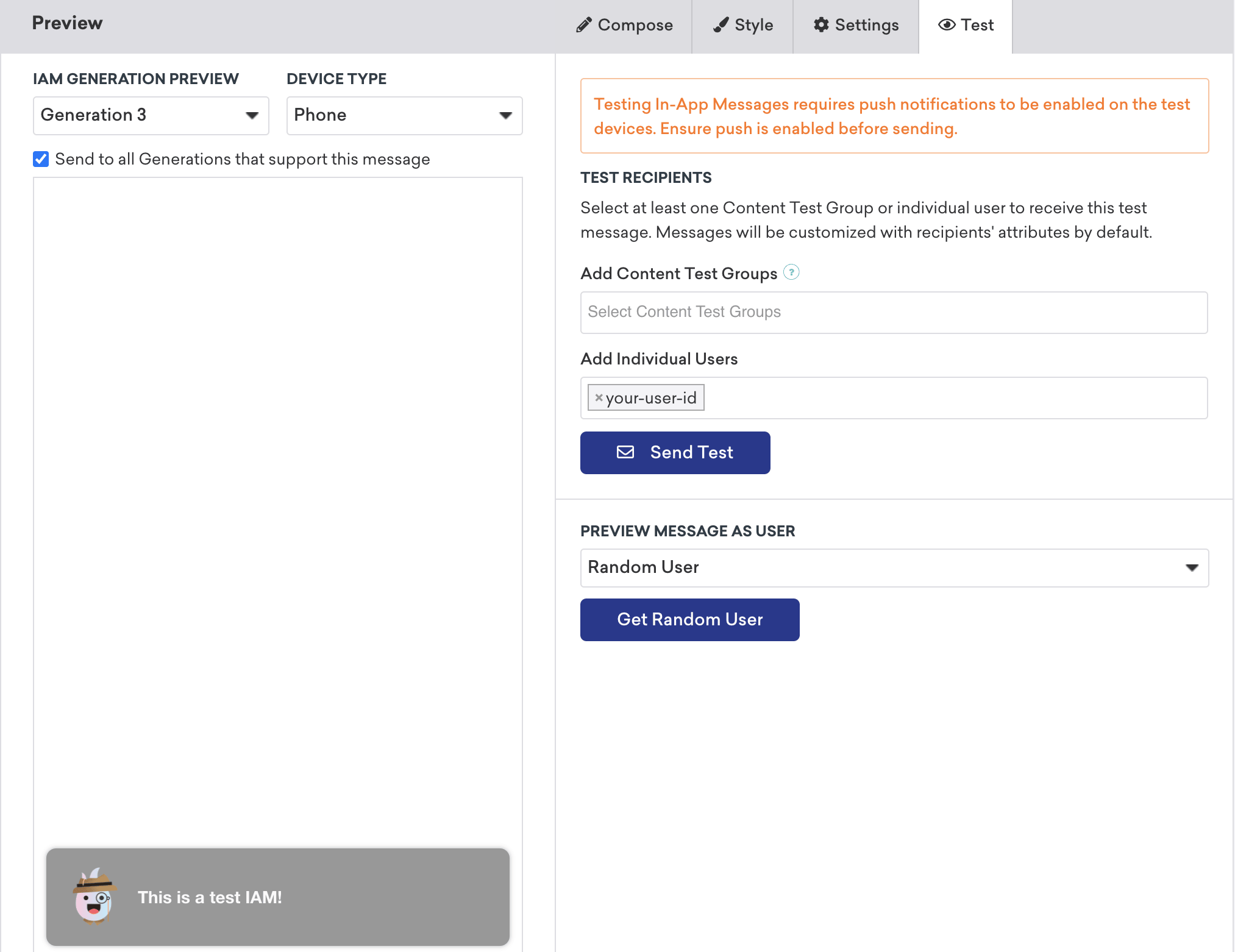Open the Generation 3 dropdown
This screenshot has width=1235, height=952.
151,115
